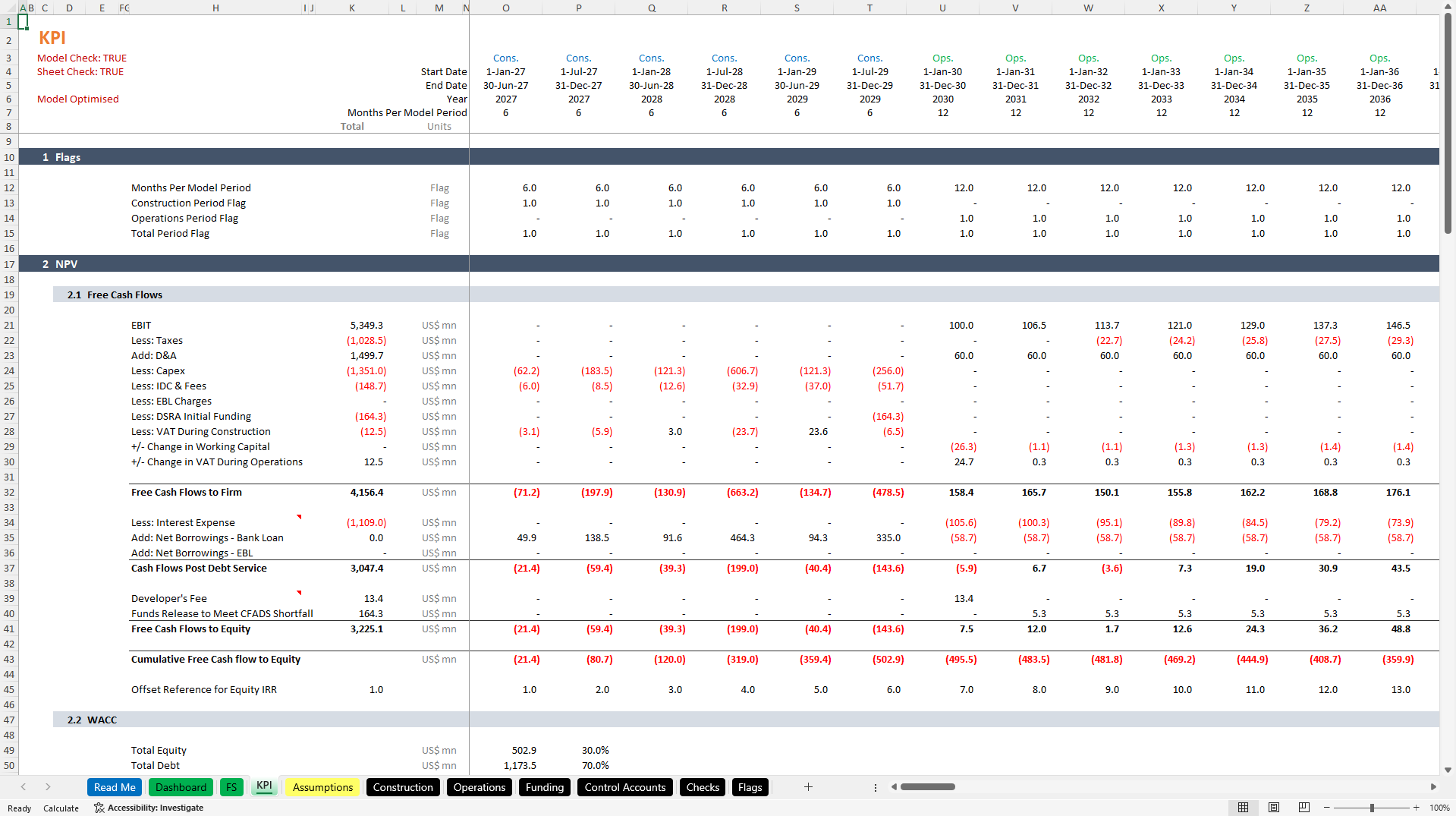Open the Read Me sheet tab

[x=115, y=787]
